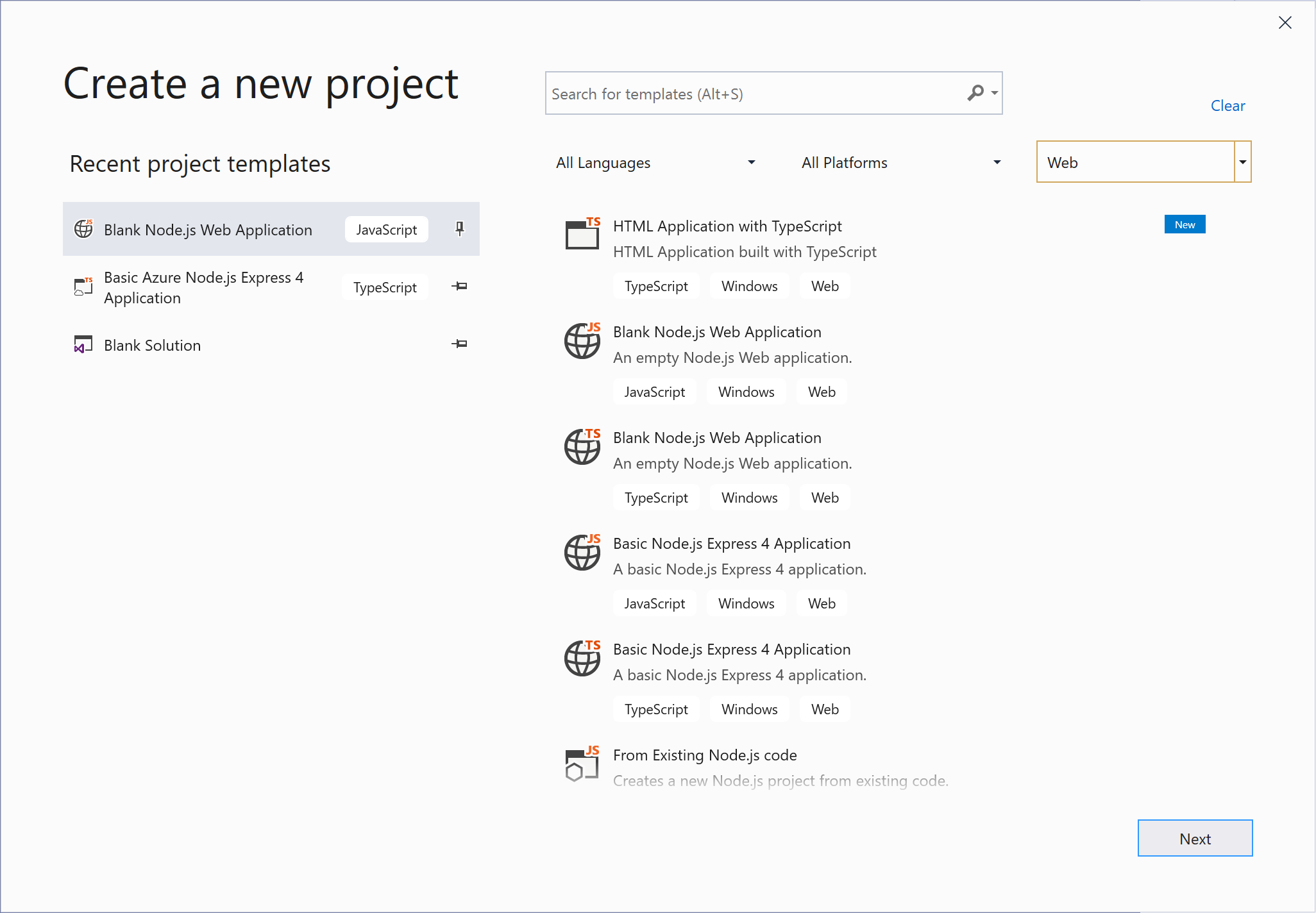Click the Clear filter link

pyautogui.click(x=1227, y=104)
